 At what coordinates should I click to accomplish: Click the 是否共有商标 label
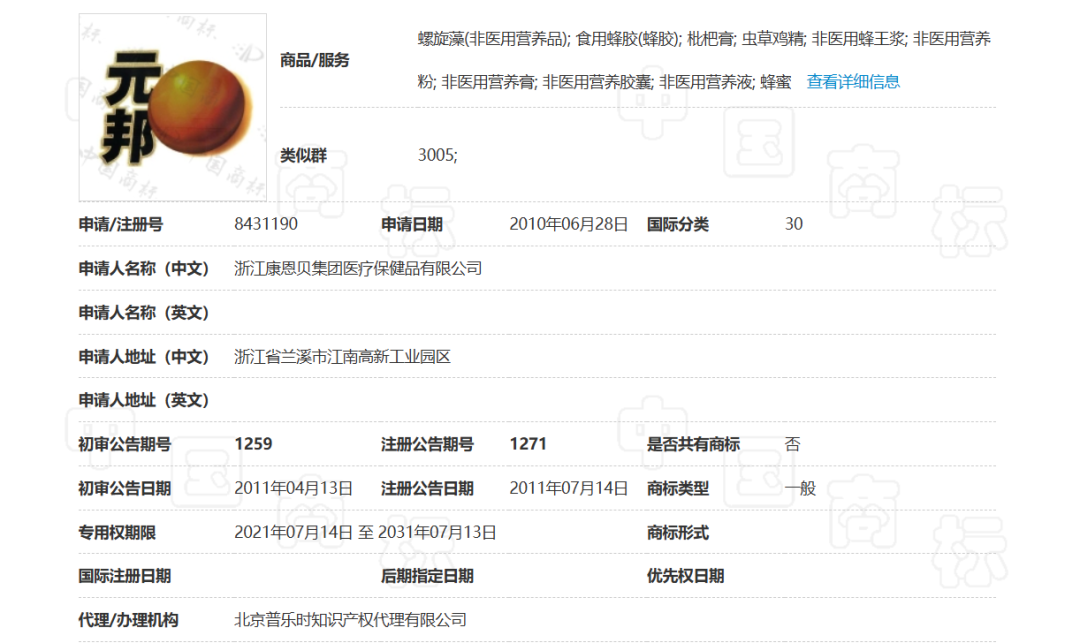click(693, 444)
